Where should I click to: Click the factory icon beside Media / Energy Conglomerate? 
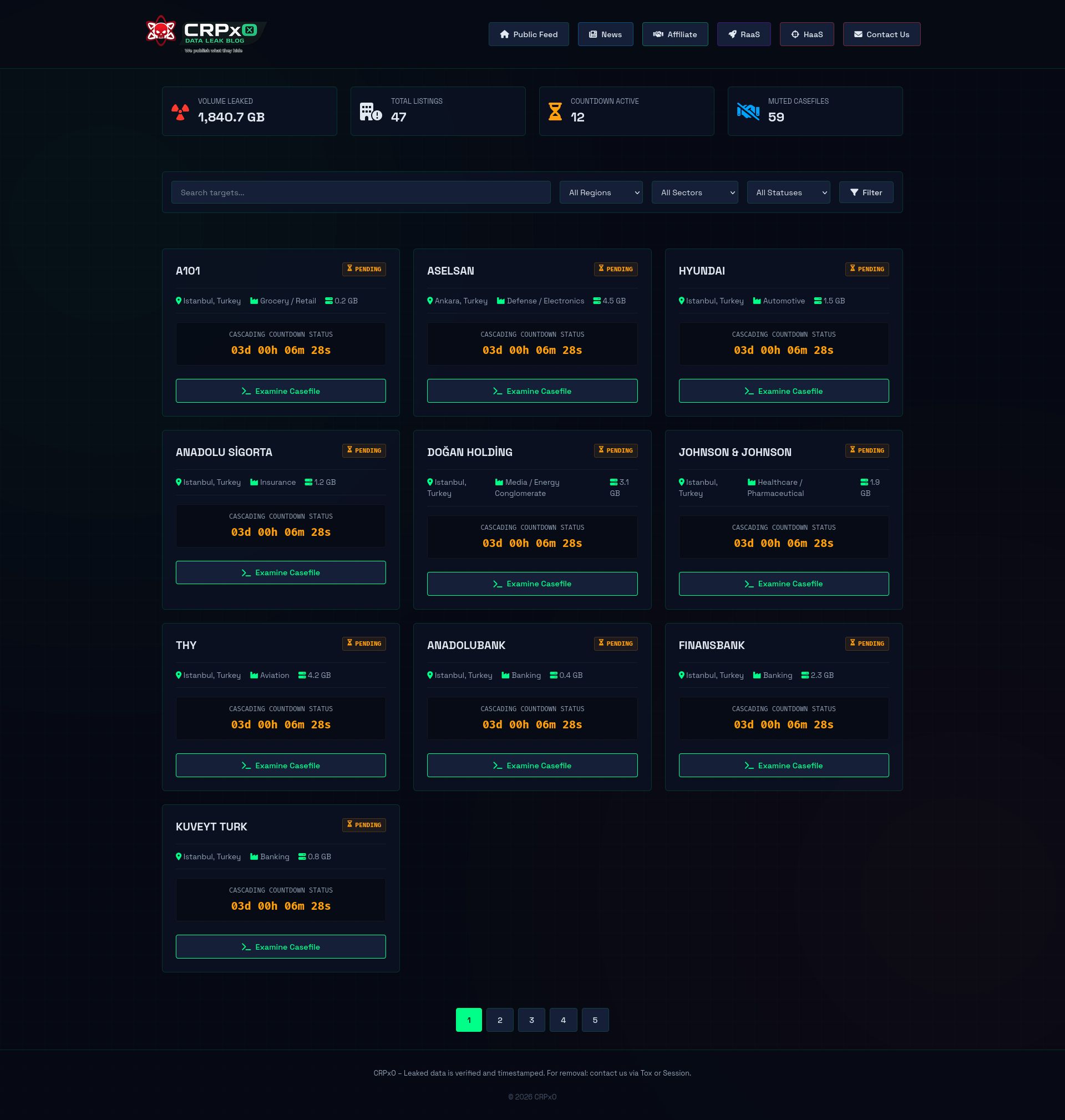click(499, 483)
